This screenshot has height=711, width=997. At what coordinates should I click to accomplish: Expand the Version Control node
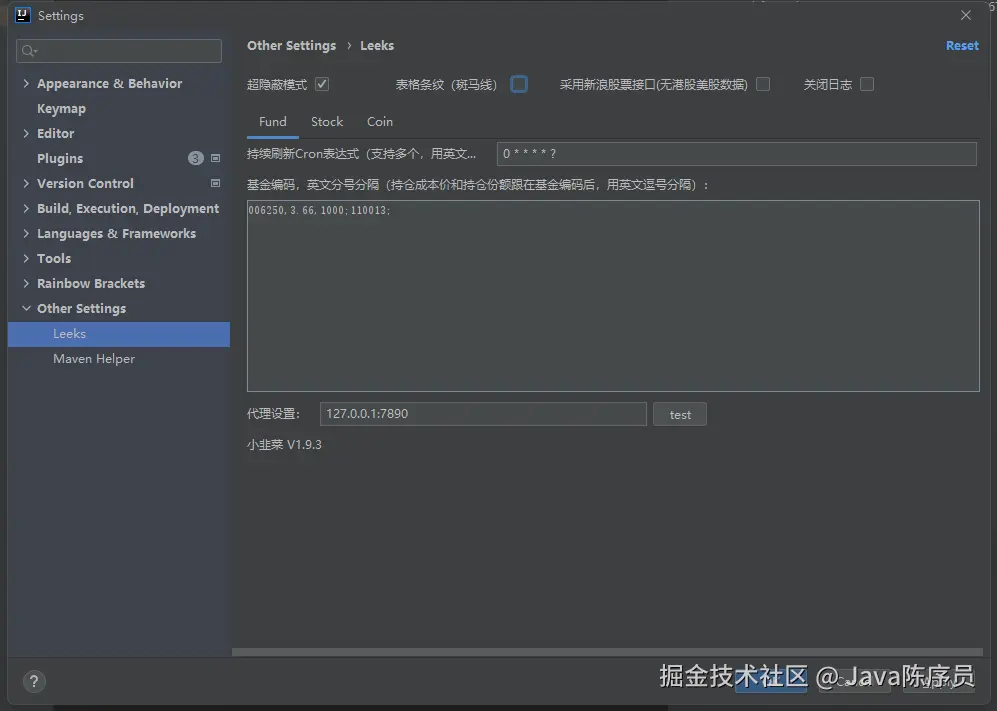tap(26, 183)
